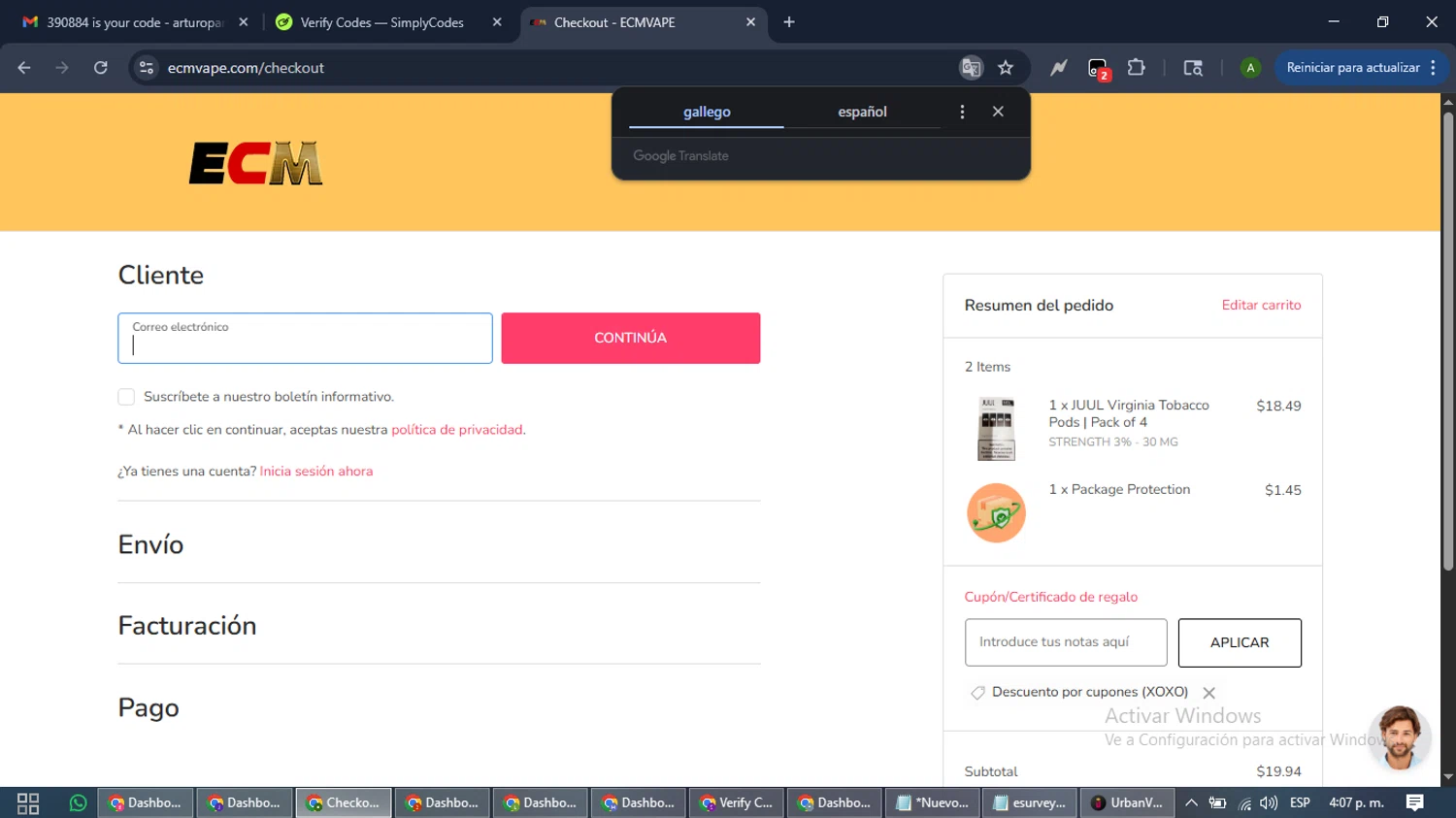
Task: Click the CONTINÚA button
Action: [631, 338]
